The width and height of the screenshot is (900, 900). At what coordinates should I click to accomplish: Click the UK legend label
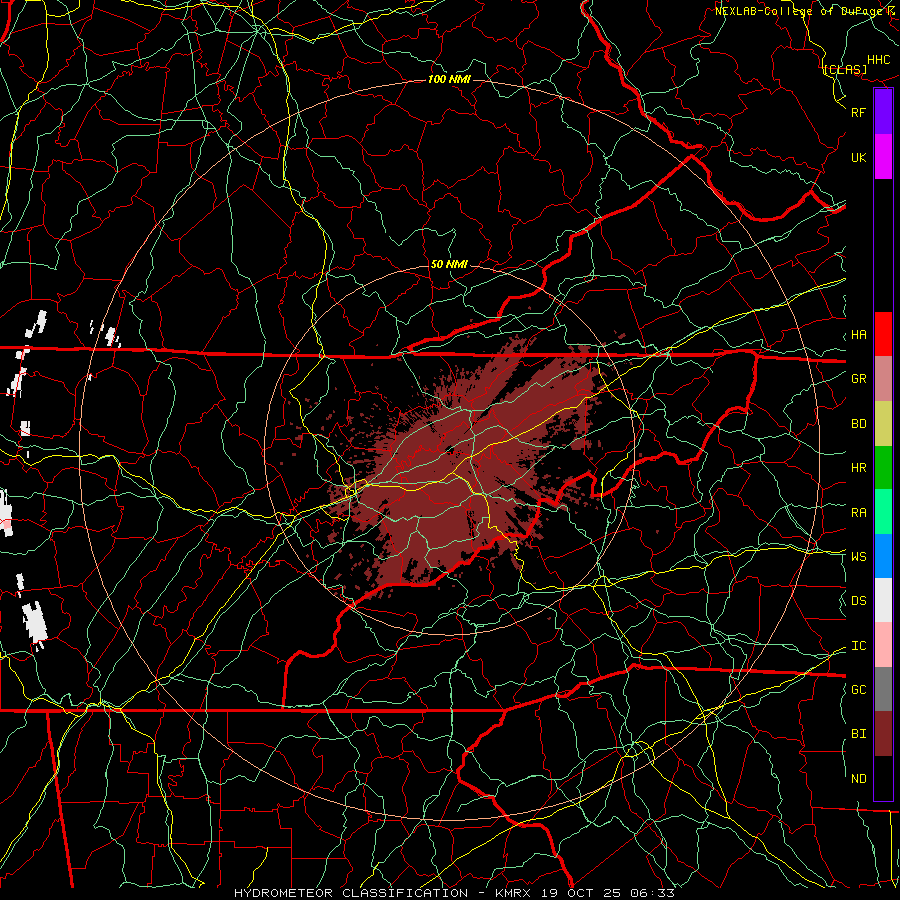click(858, 157)
